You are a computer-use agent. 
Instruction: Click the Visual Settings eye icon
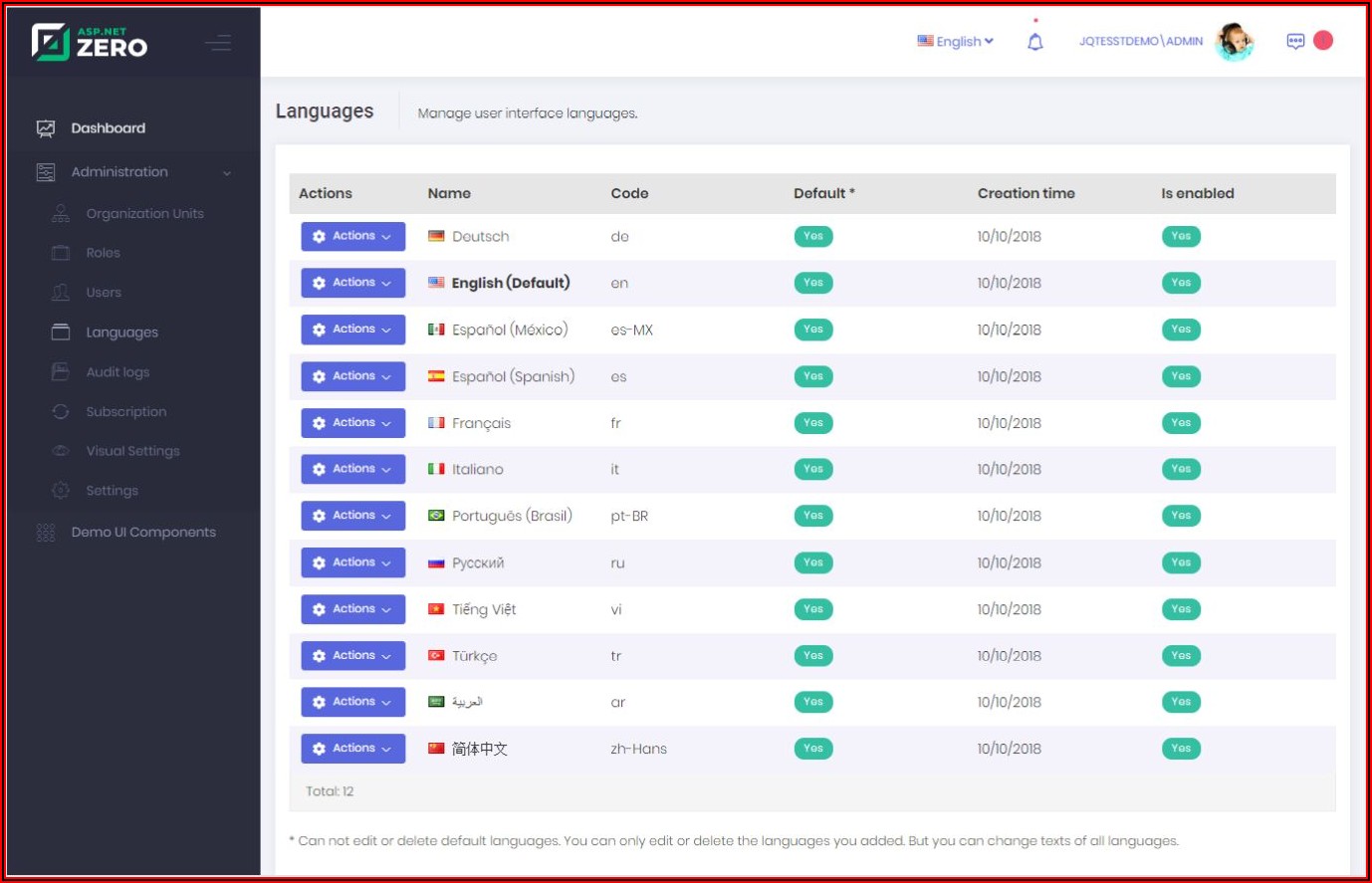(x=61, y=451)
